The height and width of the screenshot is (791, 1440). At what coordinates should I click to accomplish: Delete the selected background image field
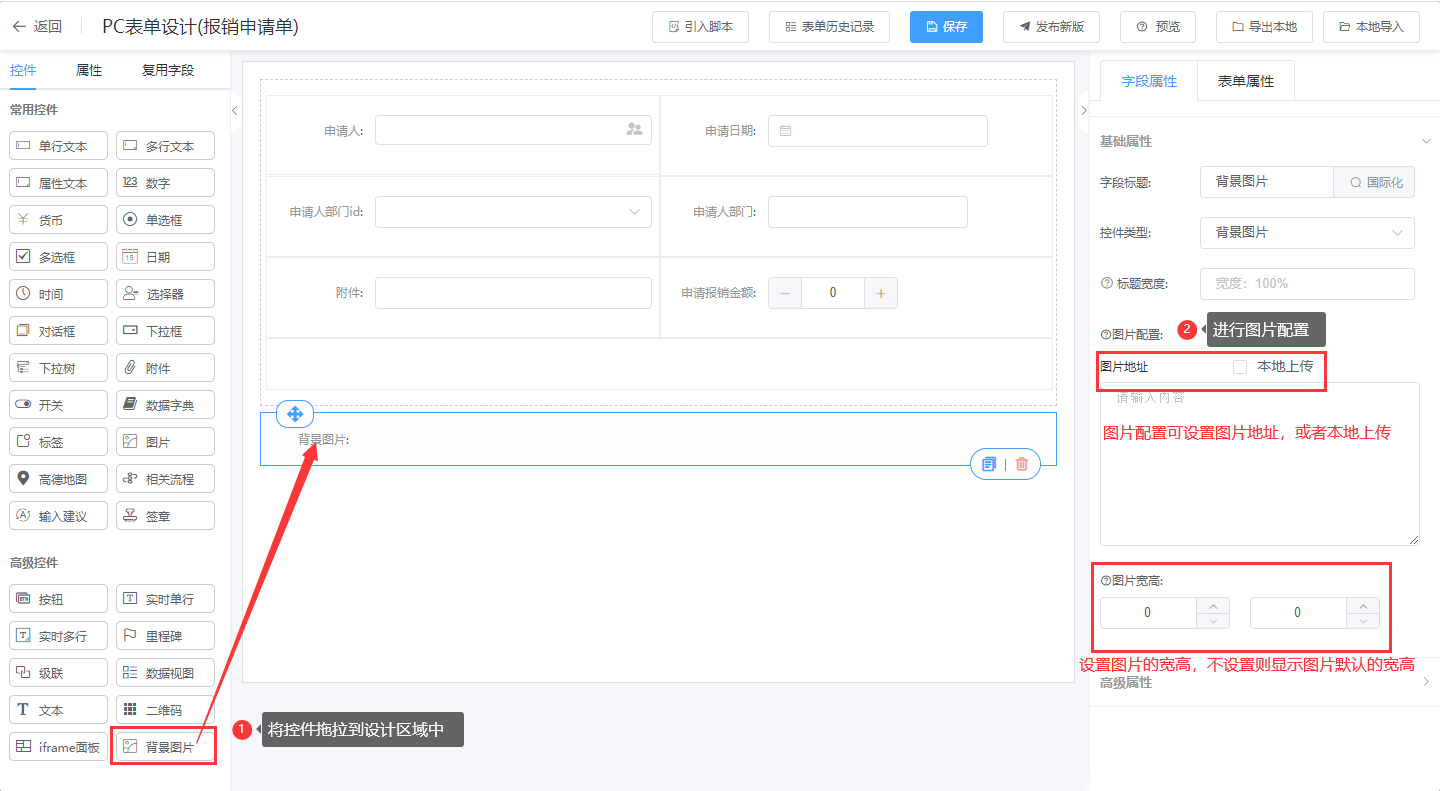point(1021,464)
